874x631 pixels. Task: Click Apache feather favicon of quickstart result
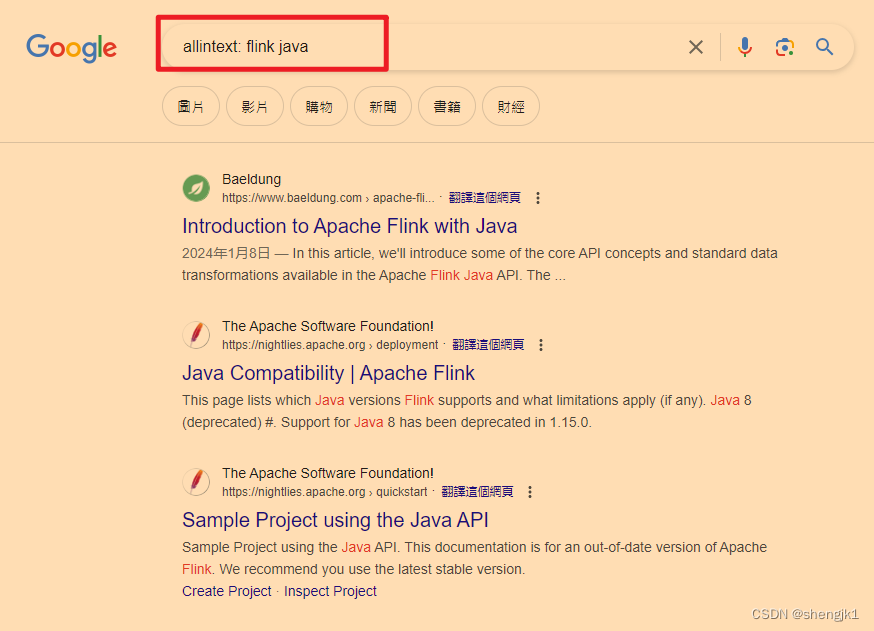click(196, 482)
